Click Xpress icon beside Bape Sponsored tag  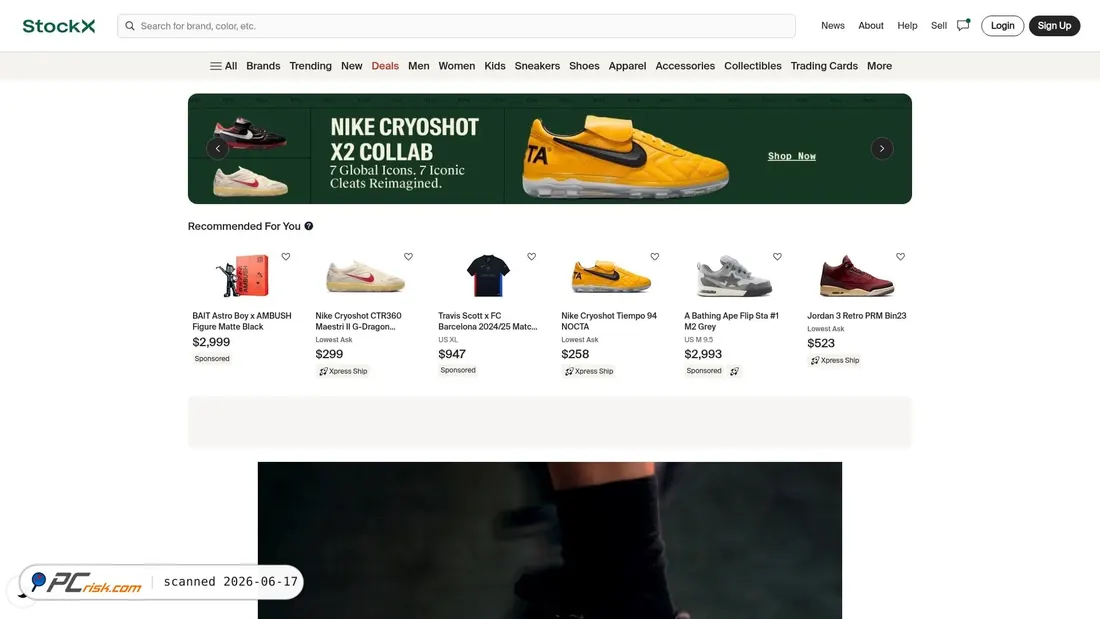pos(734,371)
